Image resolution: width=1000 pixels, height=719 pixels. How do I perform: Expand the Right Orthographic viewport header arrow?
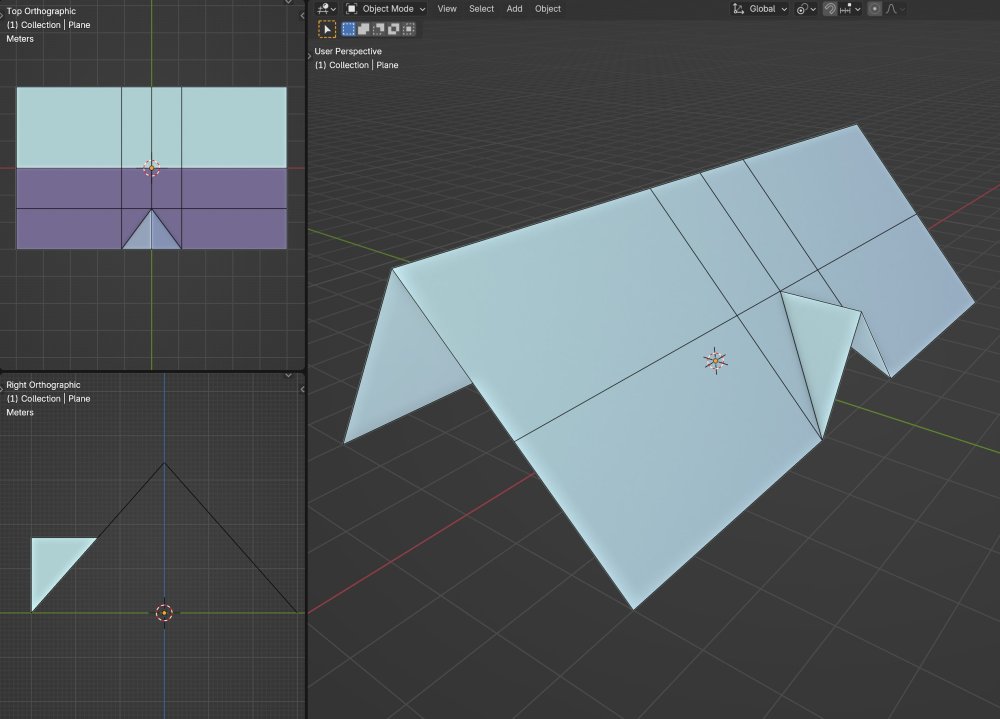[288, 376]
